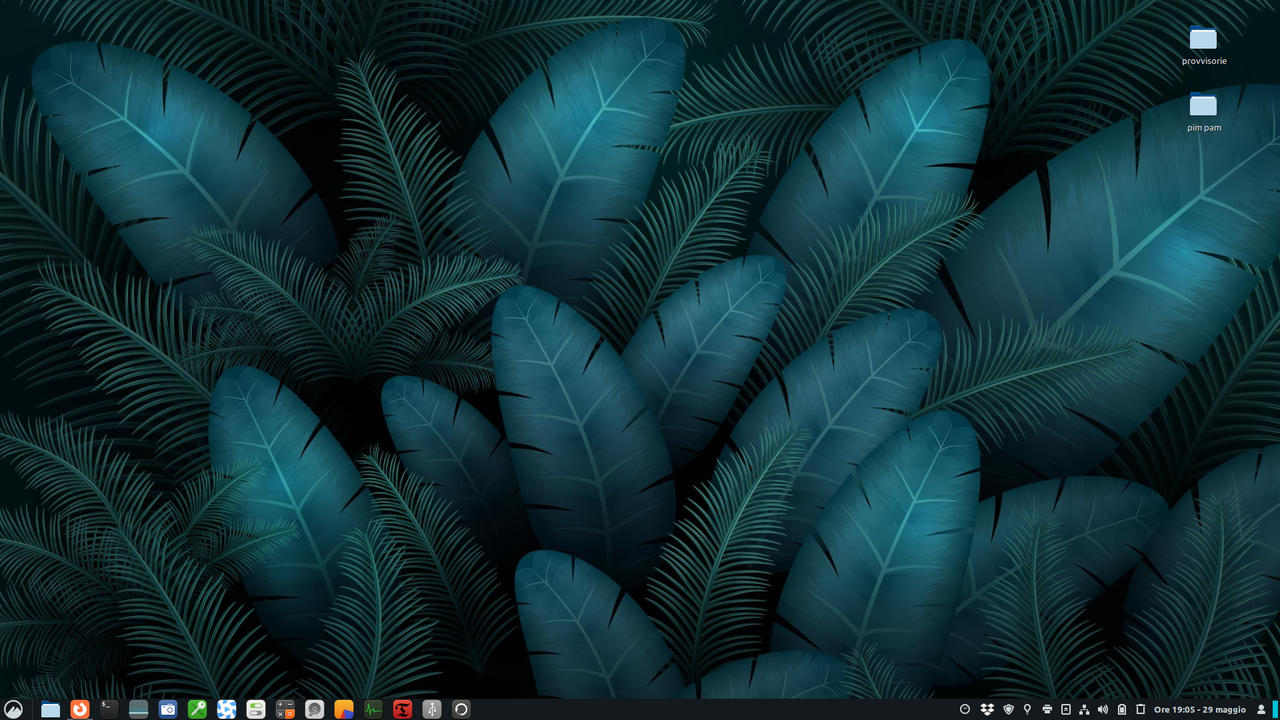The image size is (1280, 720).
Task: Open the printer tray icon
Action: (x=1047, y=709)
